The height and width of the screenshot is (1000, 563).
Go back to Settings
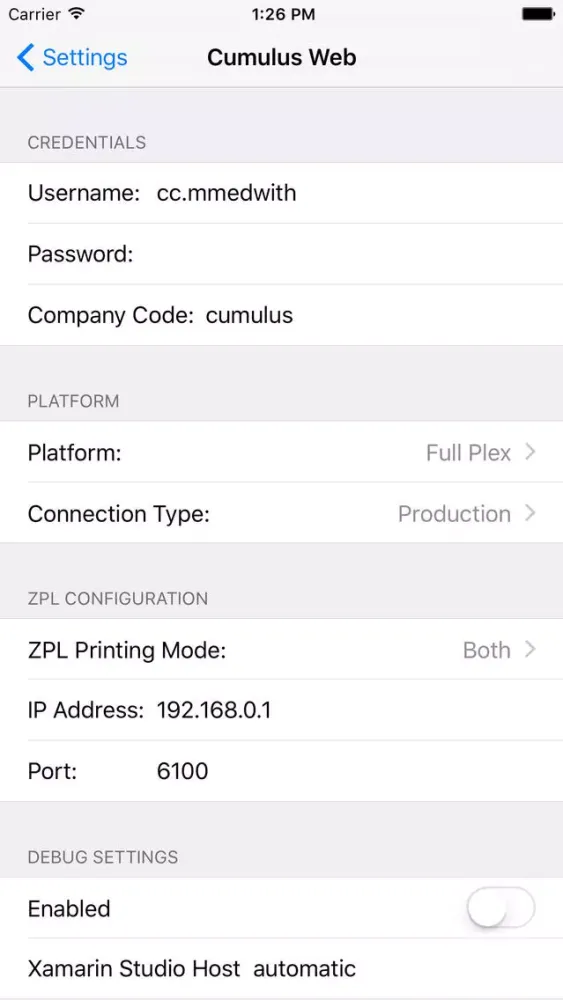72,57
